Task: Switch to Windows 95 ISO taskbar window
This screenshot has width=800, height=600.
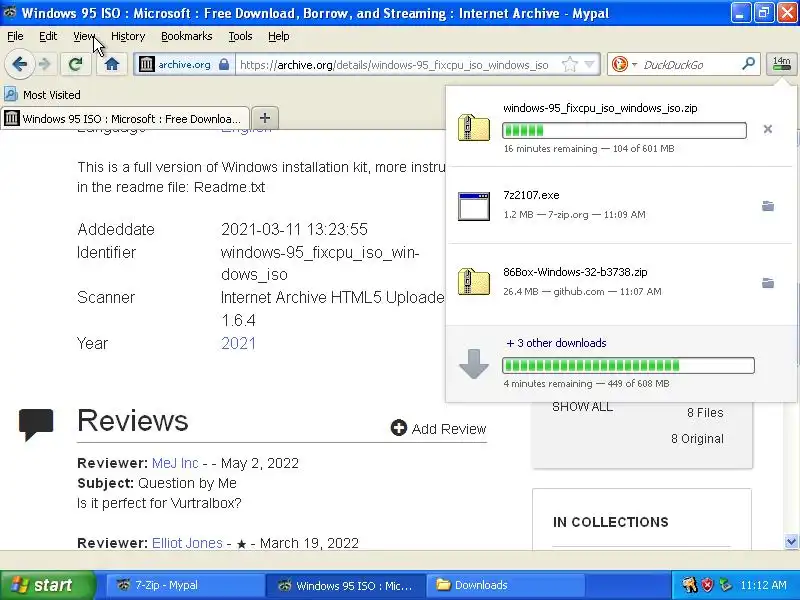Action: 345,585
